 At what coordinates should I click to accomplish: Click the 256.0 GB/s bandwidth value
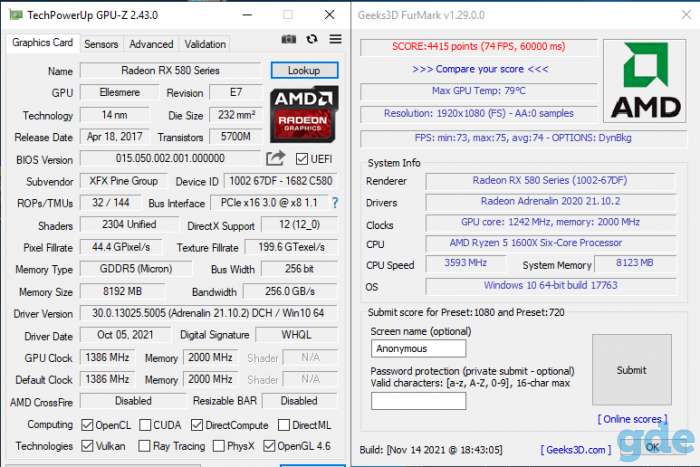click(290, 291)
